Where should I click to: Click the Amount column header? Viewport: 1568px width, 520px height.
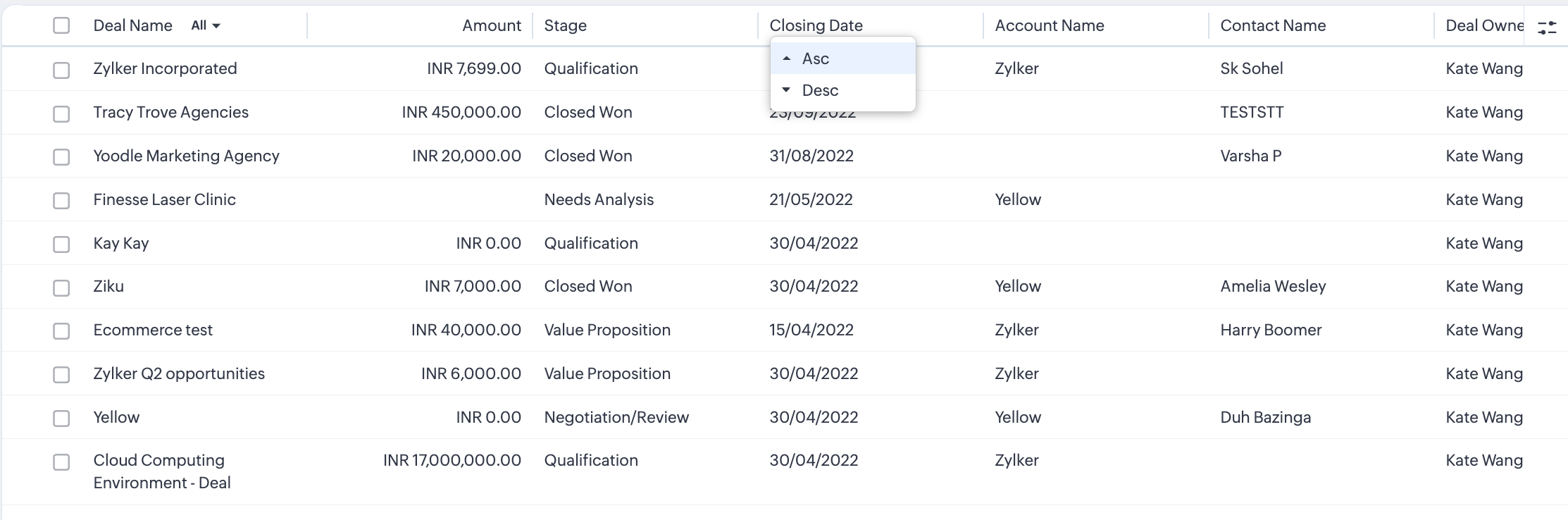pyautogui.click(x=491, y=25)
